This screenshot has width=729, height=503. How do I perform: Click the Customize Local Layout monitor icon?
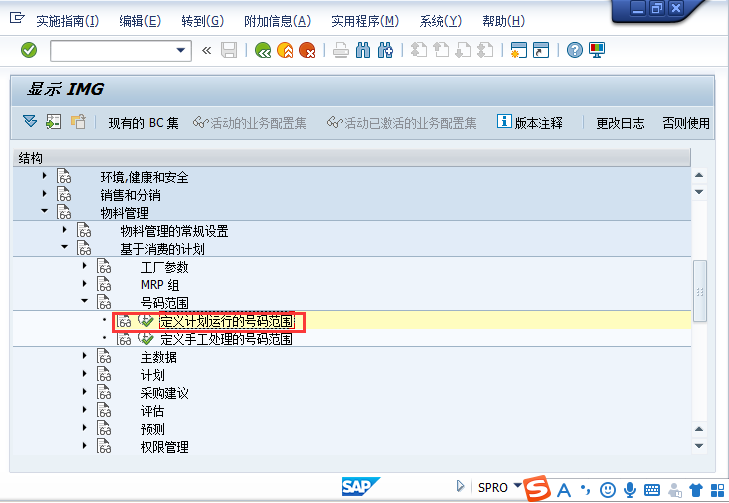596,50
